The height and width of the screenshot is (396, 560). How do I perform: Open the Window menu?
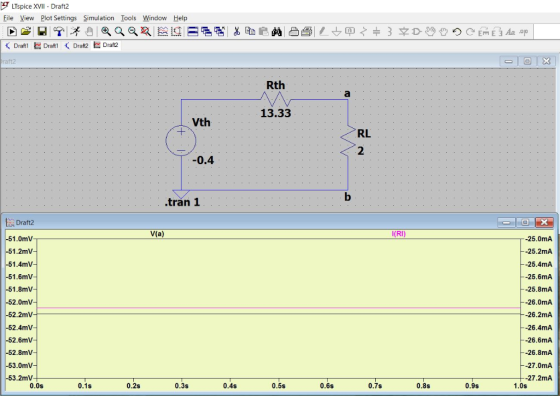click(155, 18)
